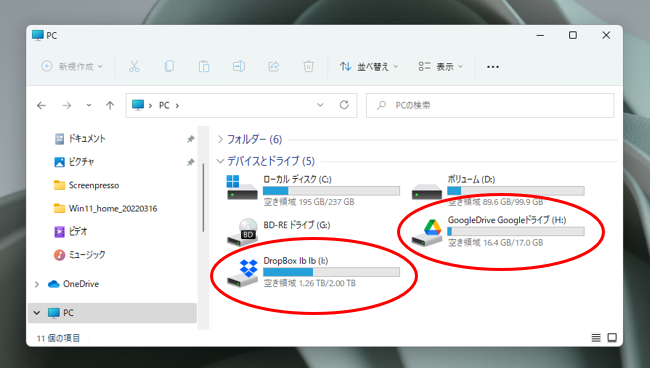
Task: Click the Delete trash can icon
Action: [308, 66]
